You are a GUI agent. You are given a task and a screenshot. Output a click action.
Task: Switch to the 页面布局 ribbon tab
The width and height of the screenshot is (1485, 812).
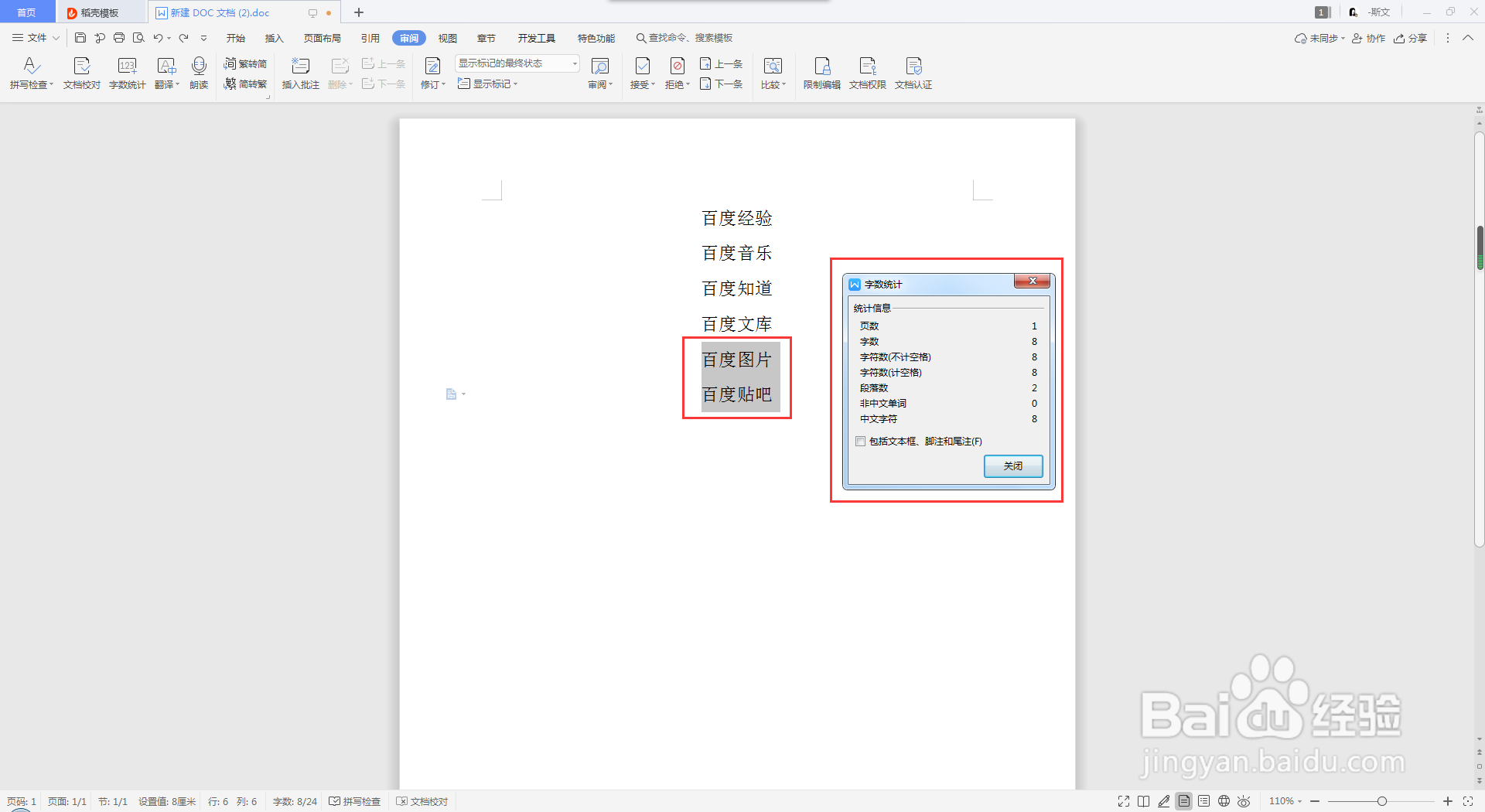pyautogui.click(x=323, y=38)
